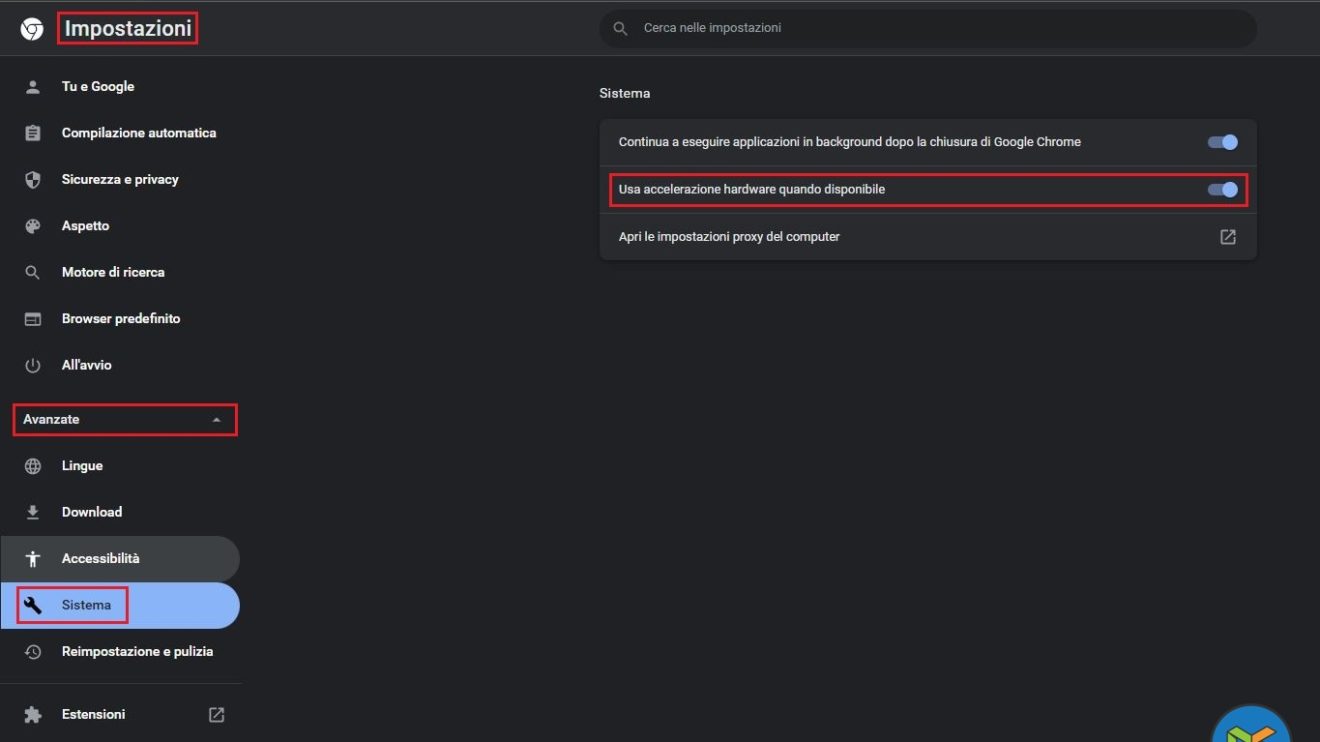
Task: Collapse the Avanzate section
Action: (x=217, y=420)
